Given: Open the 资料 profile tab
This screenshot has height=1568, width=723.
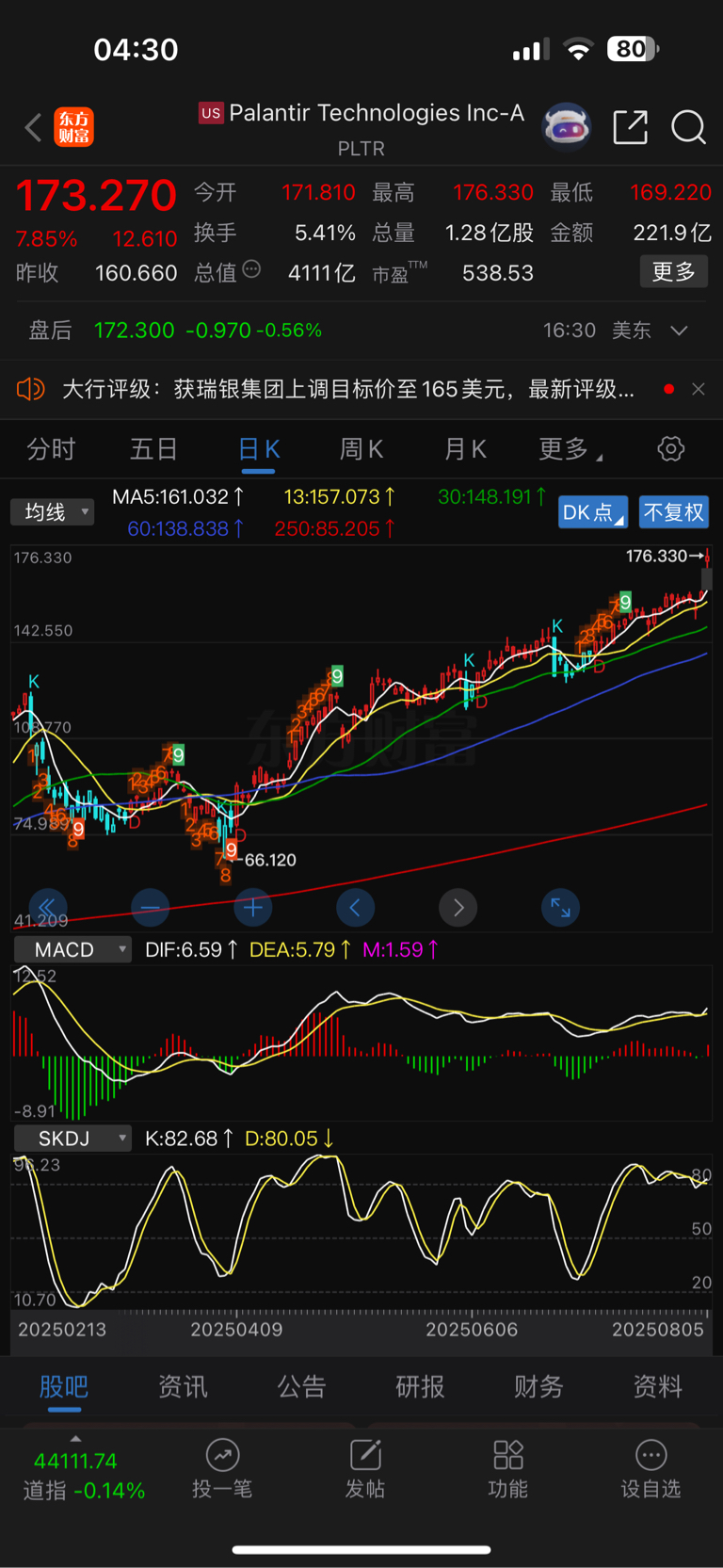Looking at the screenshot, I should (x=657, y=1386).
